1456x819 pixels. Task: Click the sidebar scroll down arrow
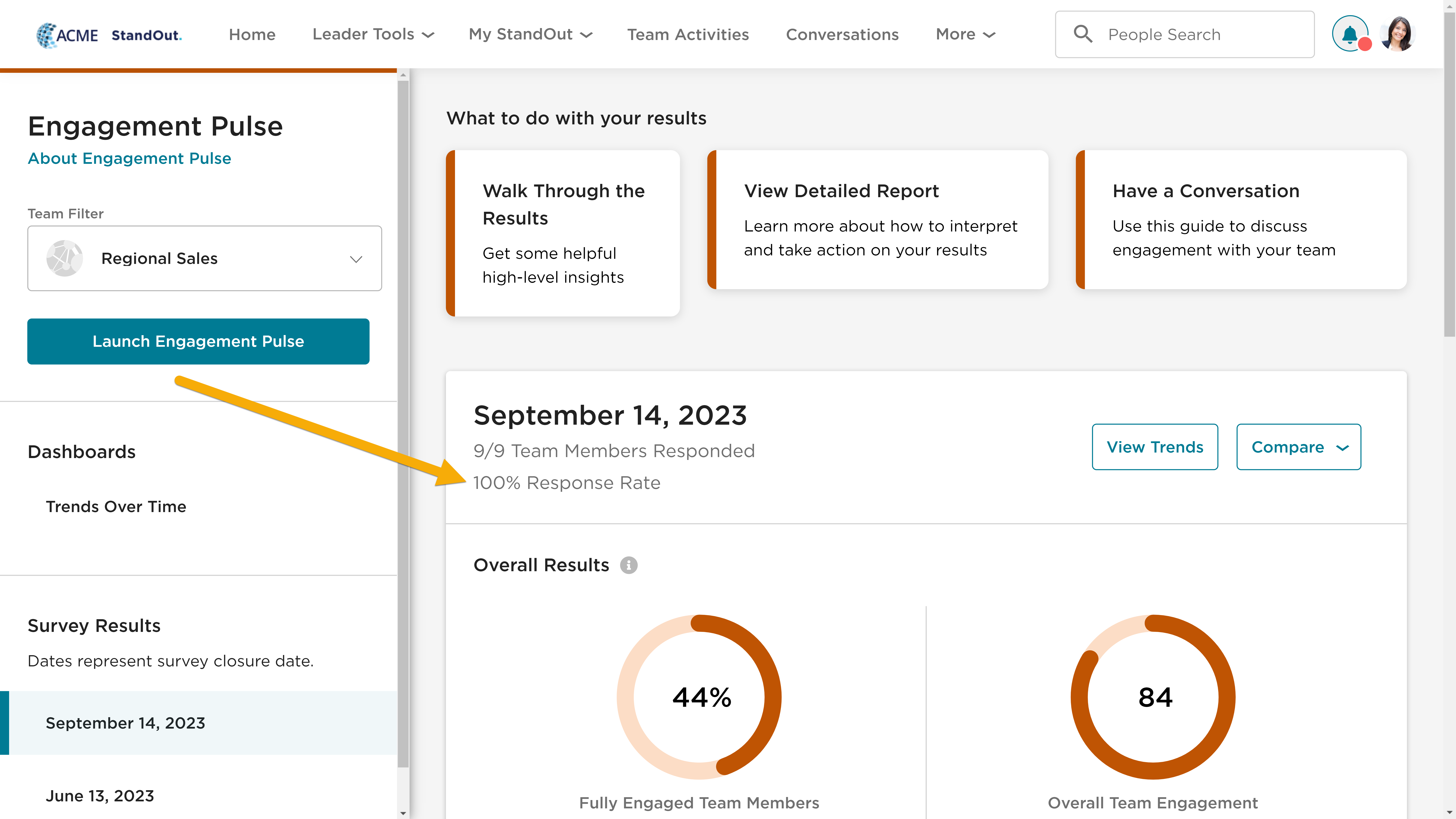[403, 813]
